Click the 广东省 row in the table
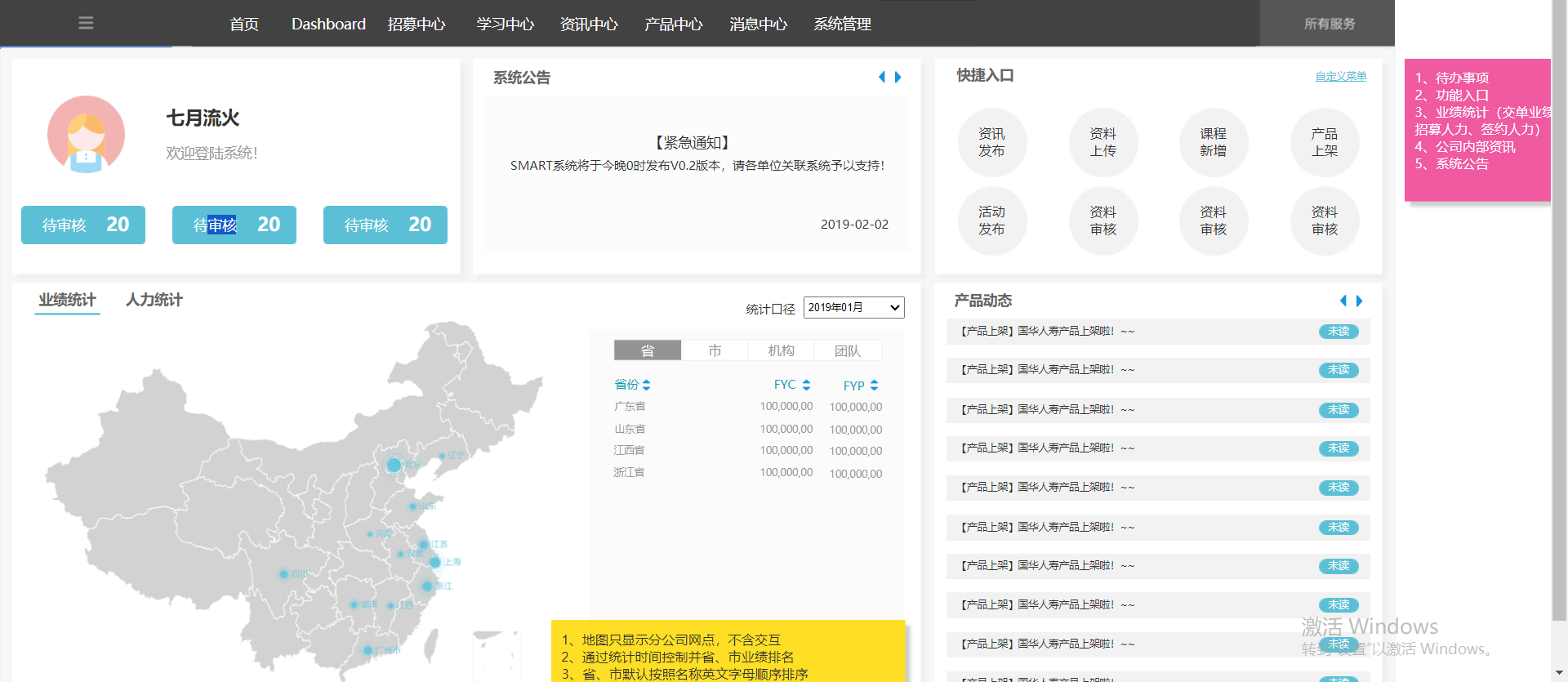The width and height of the screenshot is (1568, 682). pos(747,406)
